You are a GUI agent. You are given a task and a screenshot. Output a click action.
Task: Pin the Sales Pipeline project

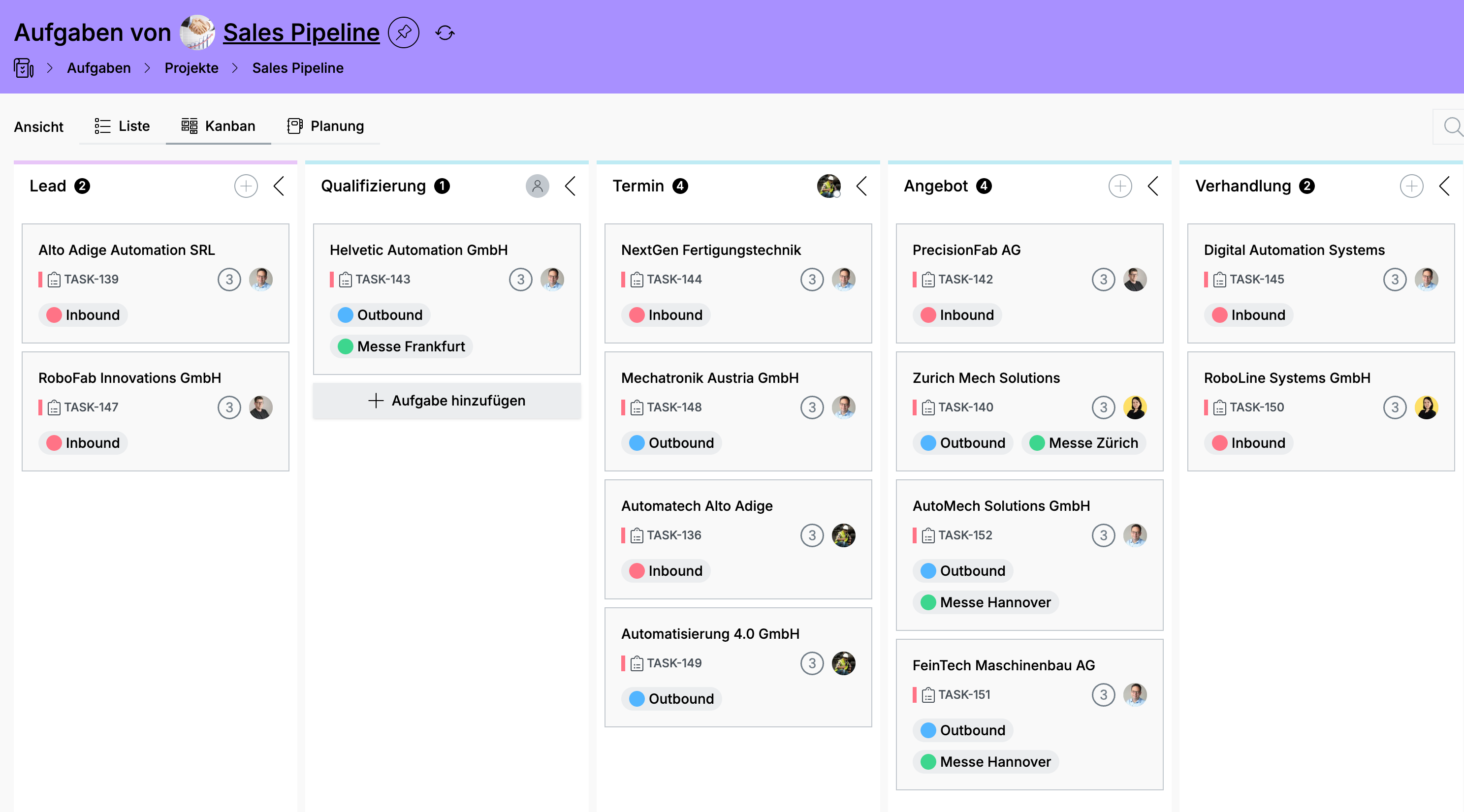[x=404, y=33]
